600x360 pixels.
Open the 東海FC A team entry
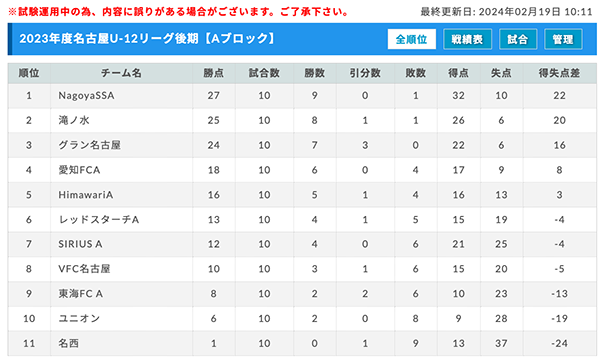[80, 294]
